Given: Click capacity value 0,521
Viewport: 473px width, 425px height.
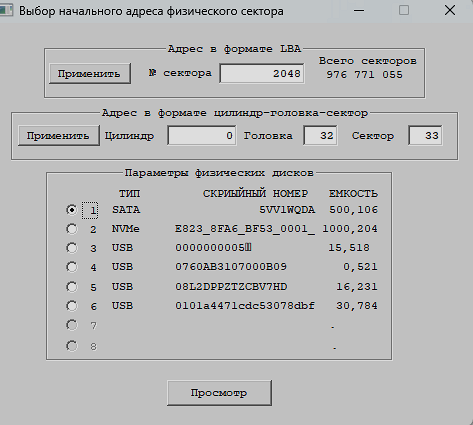Looking at the screenshot, I should pos(360,267).
